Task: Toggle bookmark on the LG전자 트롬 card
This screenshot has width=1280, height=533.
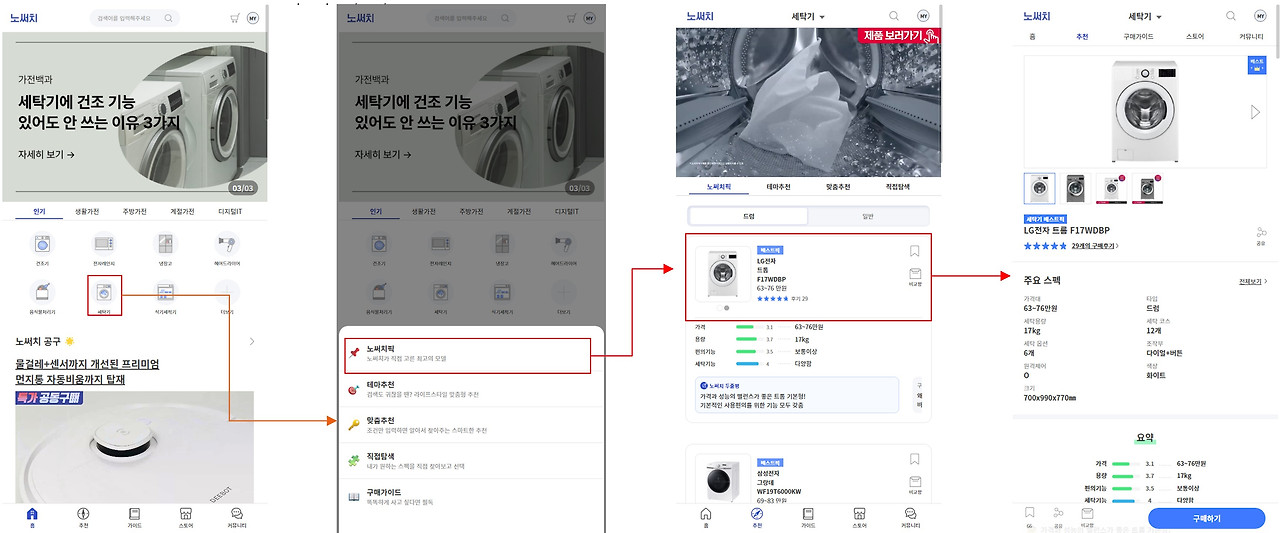Action: [914, 251]
